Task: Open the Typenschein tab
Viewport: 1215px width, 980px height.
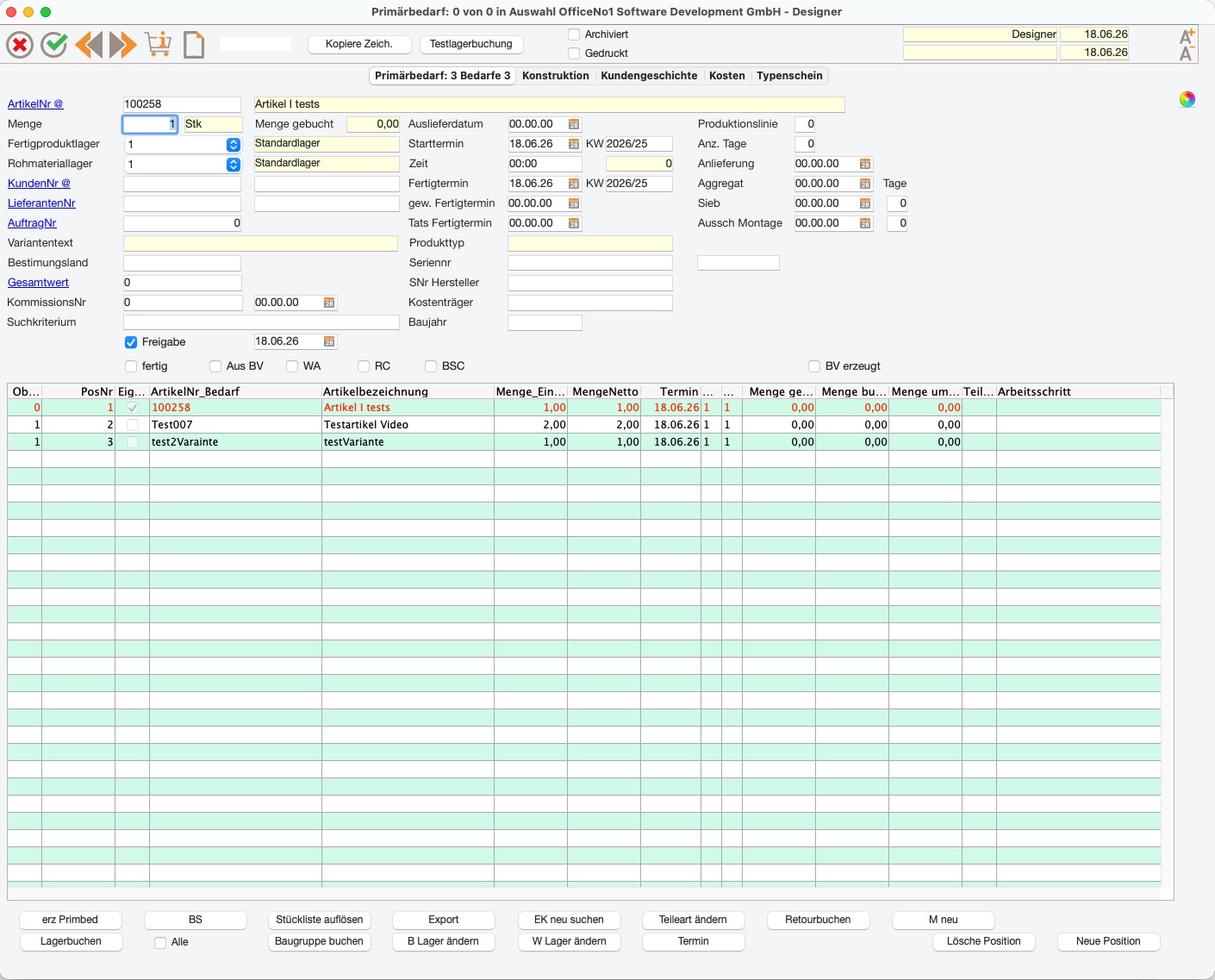Action: point(789,76)
